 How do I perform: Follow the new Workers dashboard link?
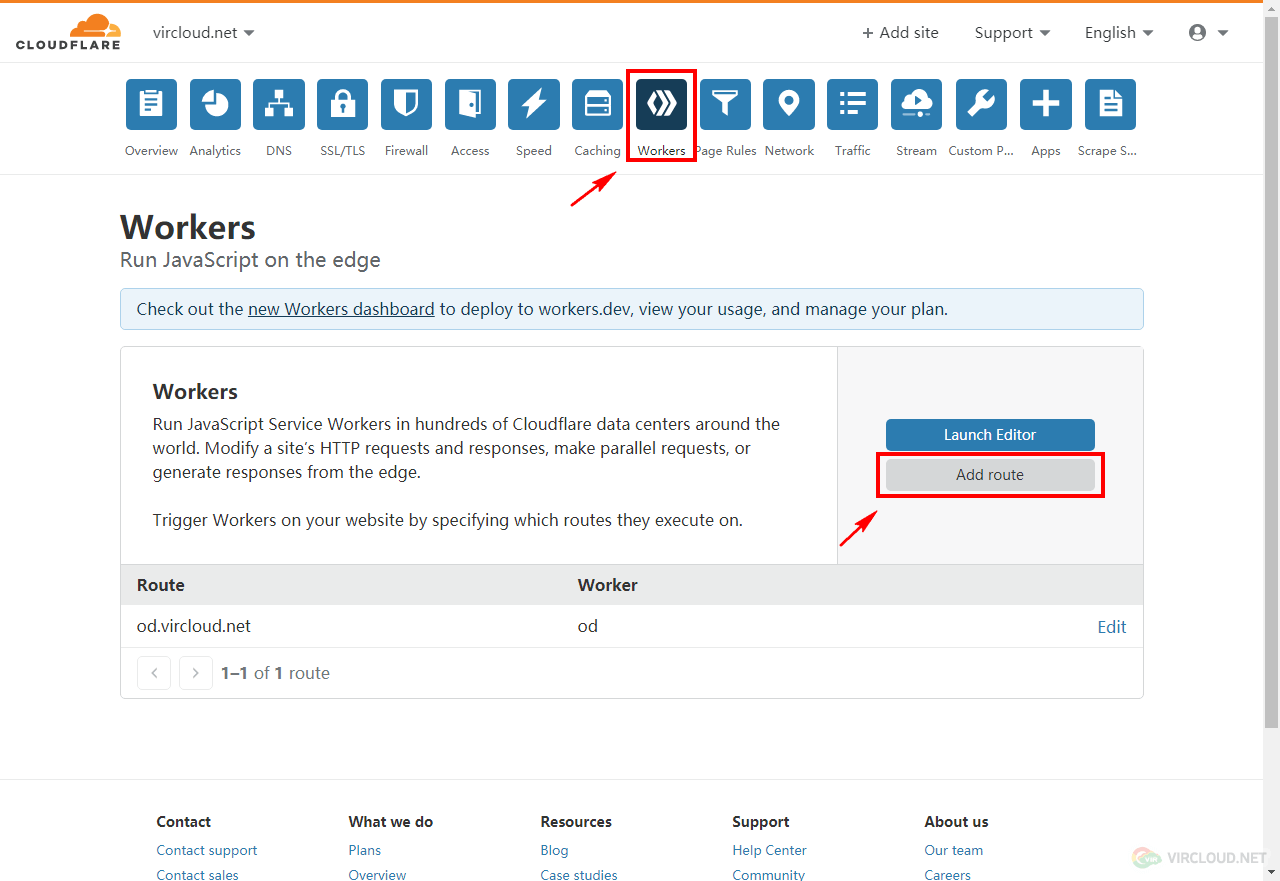point(341,309)
